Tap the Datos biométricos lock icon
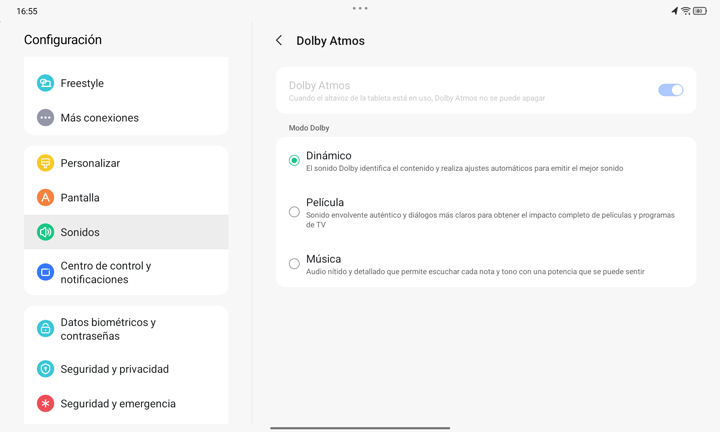Image resolution: width=720 pixels, height=432 pixels. (x=45, y=329)
